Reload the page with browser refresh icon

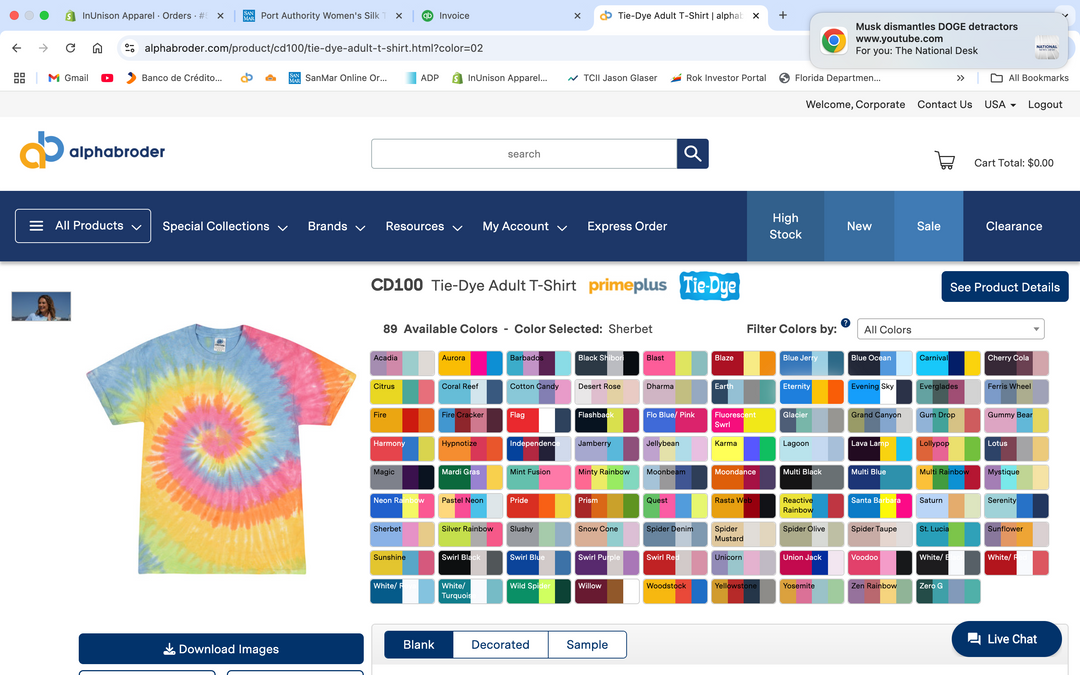coord(70,48)
